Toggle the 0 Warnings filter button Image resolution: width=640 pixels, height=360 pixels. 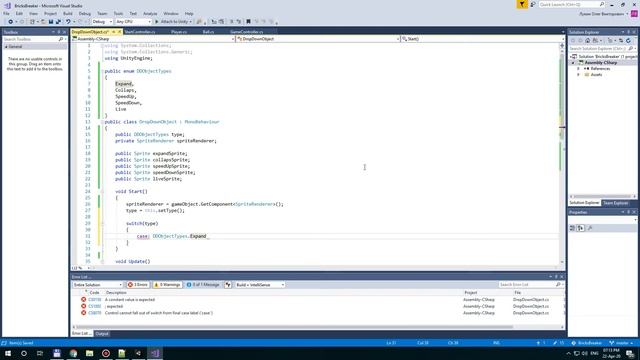[167, 285]
